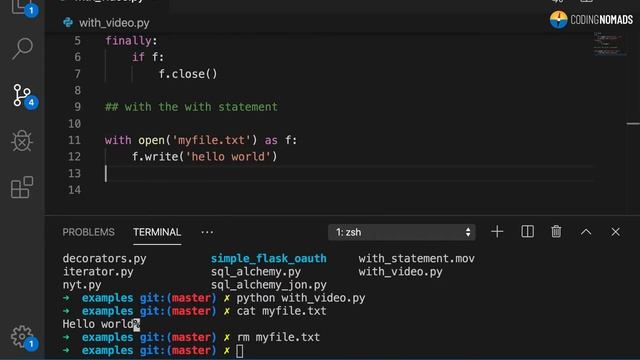Click 'cat myfile.txt' command in terminal
The height and width of the screenshot is (360, 640).
pos(282,311)
